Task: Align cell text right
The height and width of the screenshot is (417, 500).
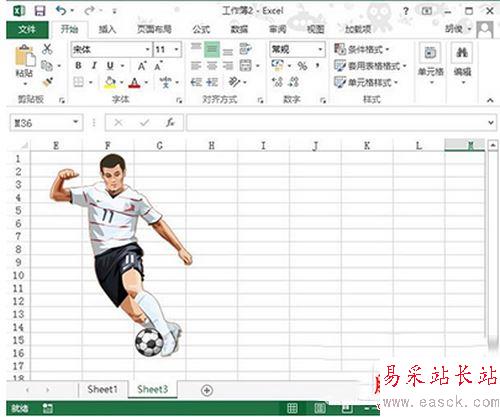Action: click(228, 66)
